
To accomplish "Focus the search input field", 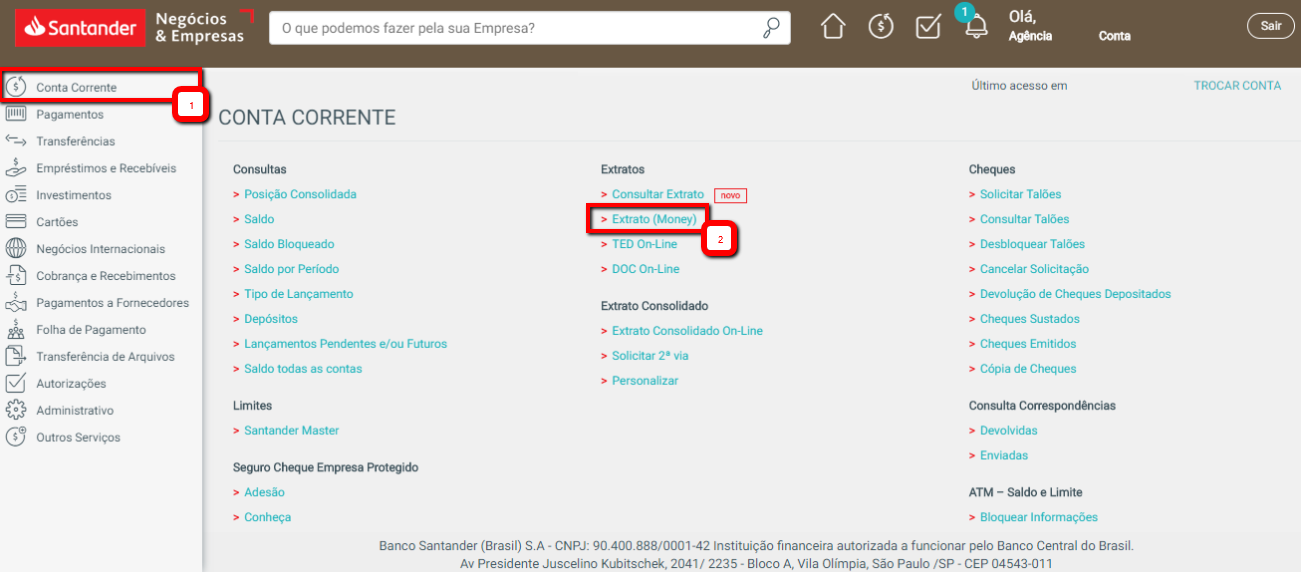I will [x=517, y=28].
